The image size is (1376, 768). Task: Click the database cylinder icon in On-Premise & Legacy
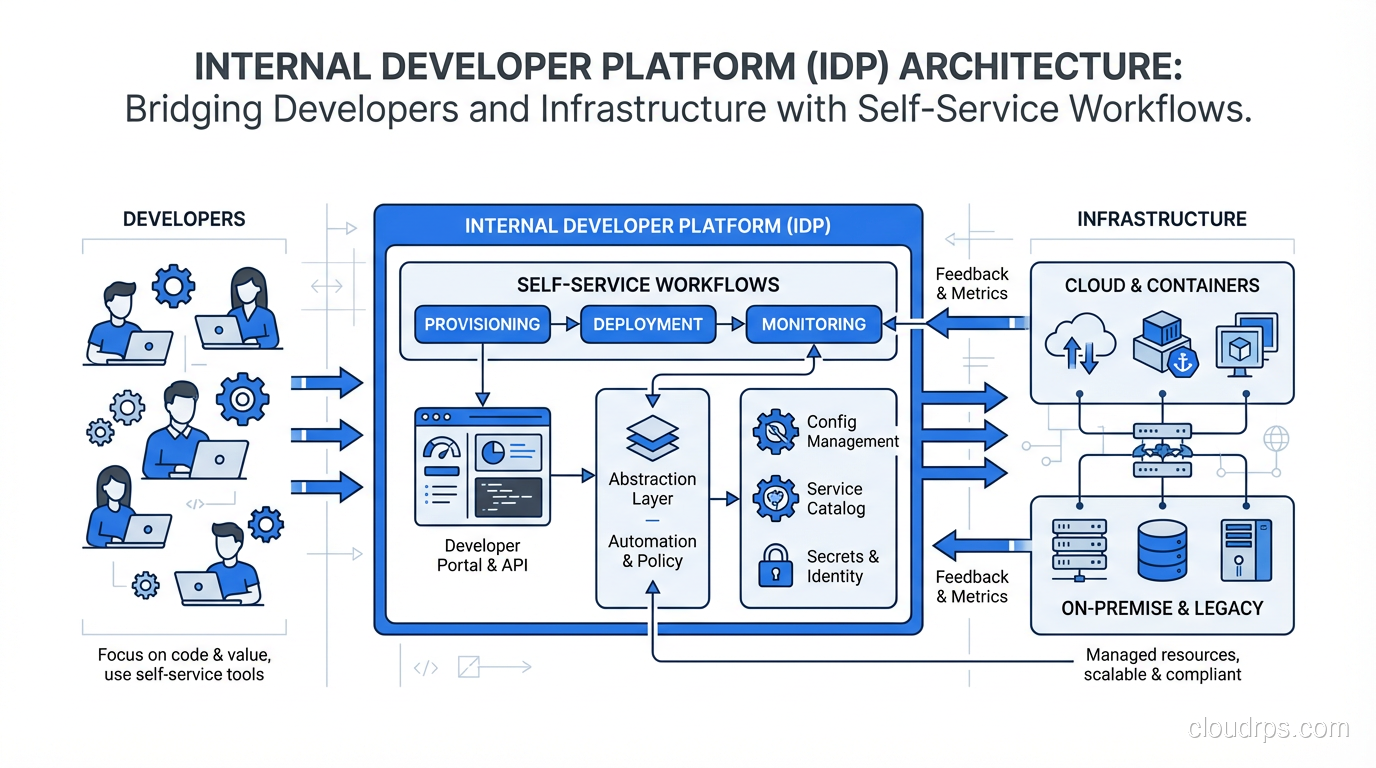click(x=1163, y=548)
